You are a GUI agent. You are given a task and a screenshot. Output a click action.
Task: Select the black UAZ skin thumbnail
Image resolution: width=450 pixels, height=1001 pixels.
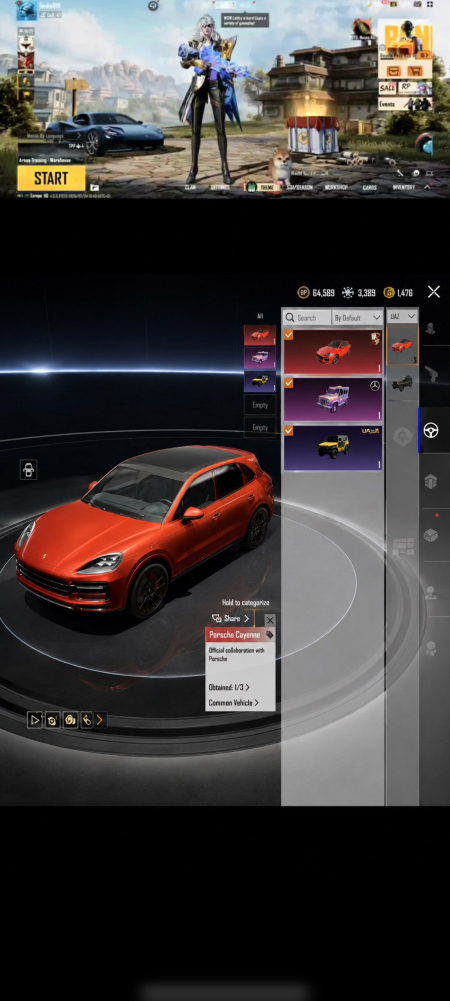coord(402,383)
